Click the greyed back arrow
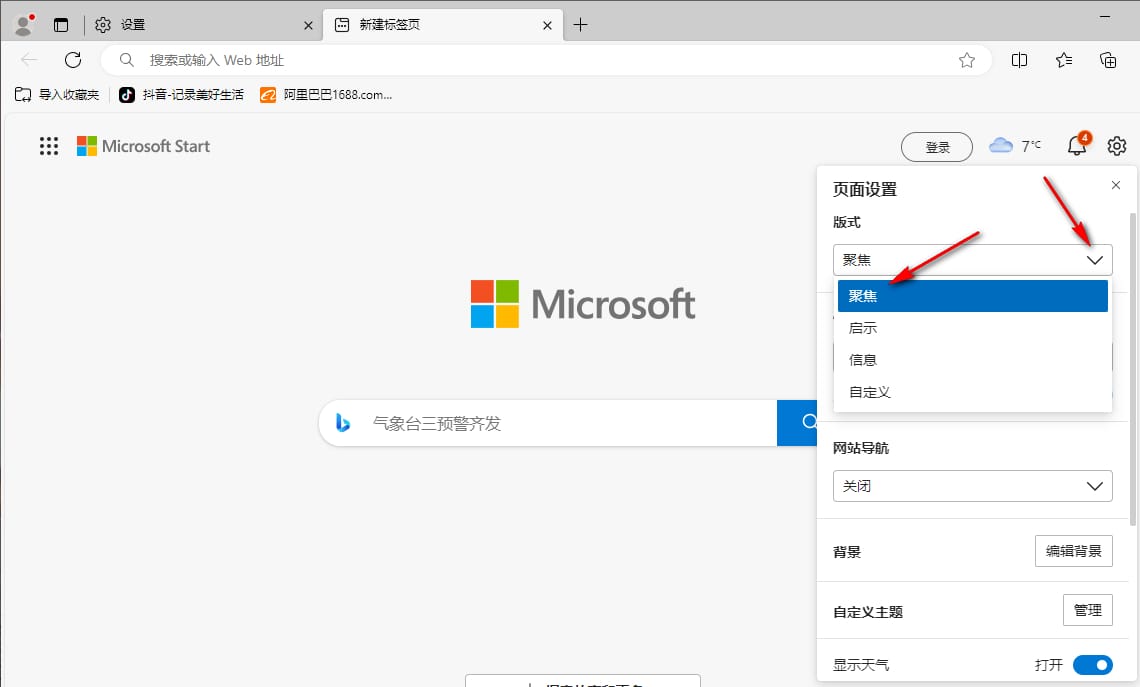1140x687 pixels. click(x=29, y=60)
